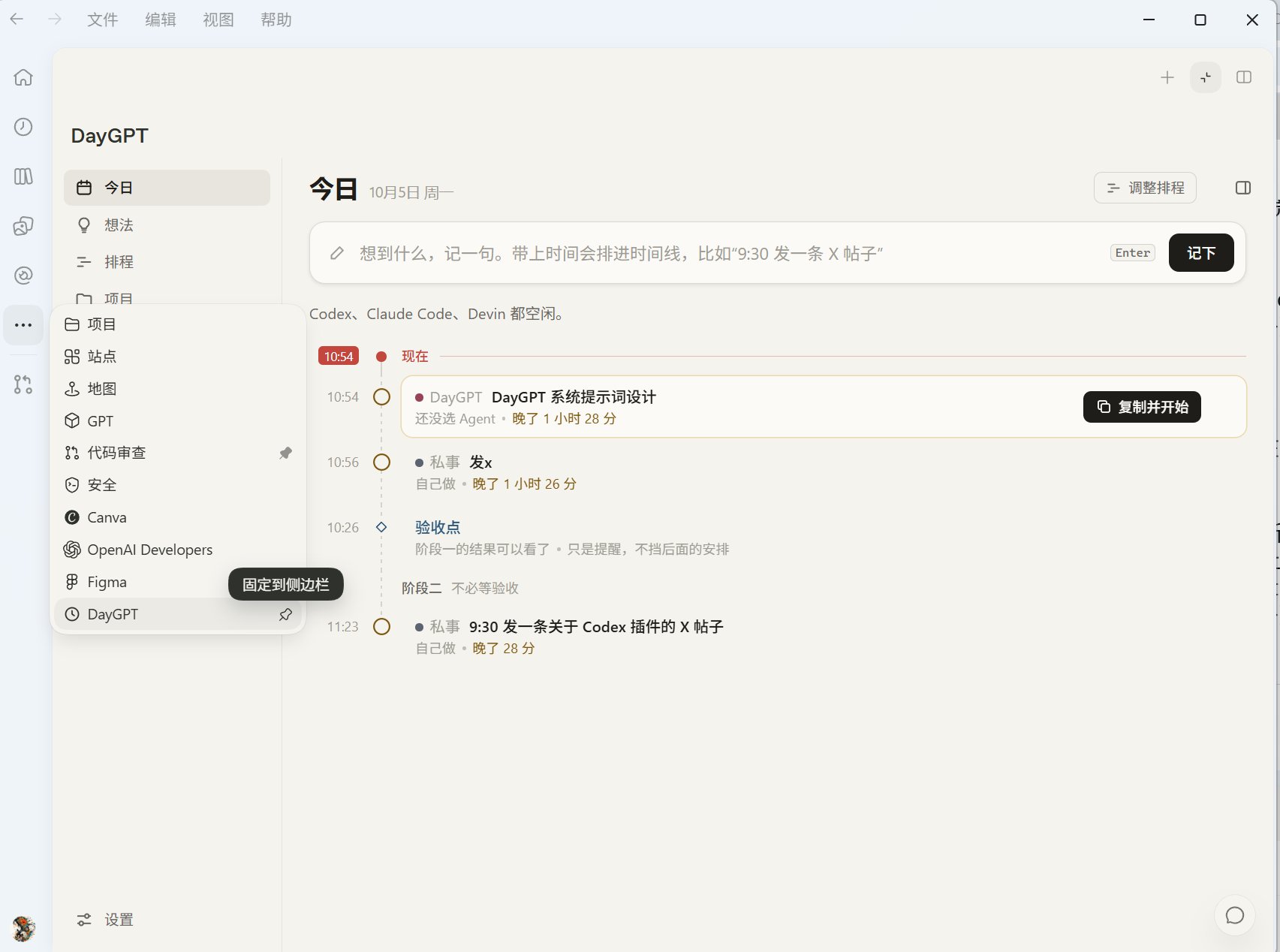Click the date 10月5日 周一
1280x952 pixels.
411,193
